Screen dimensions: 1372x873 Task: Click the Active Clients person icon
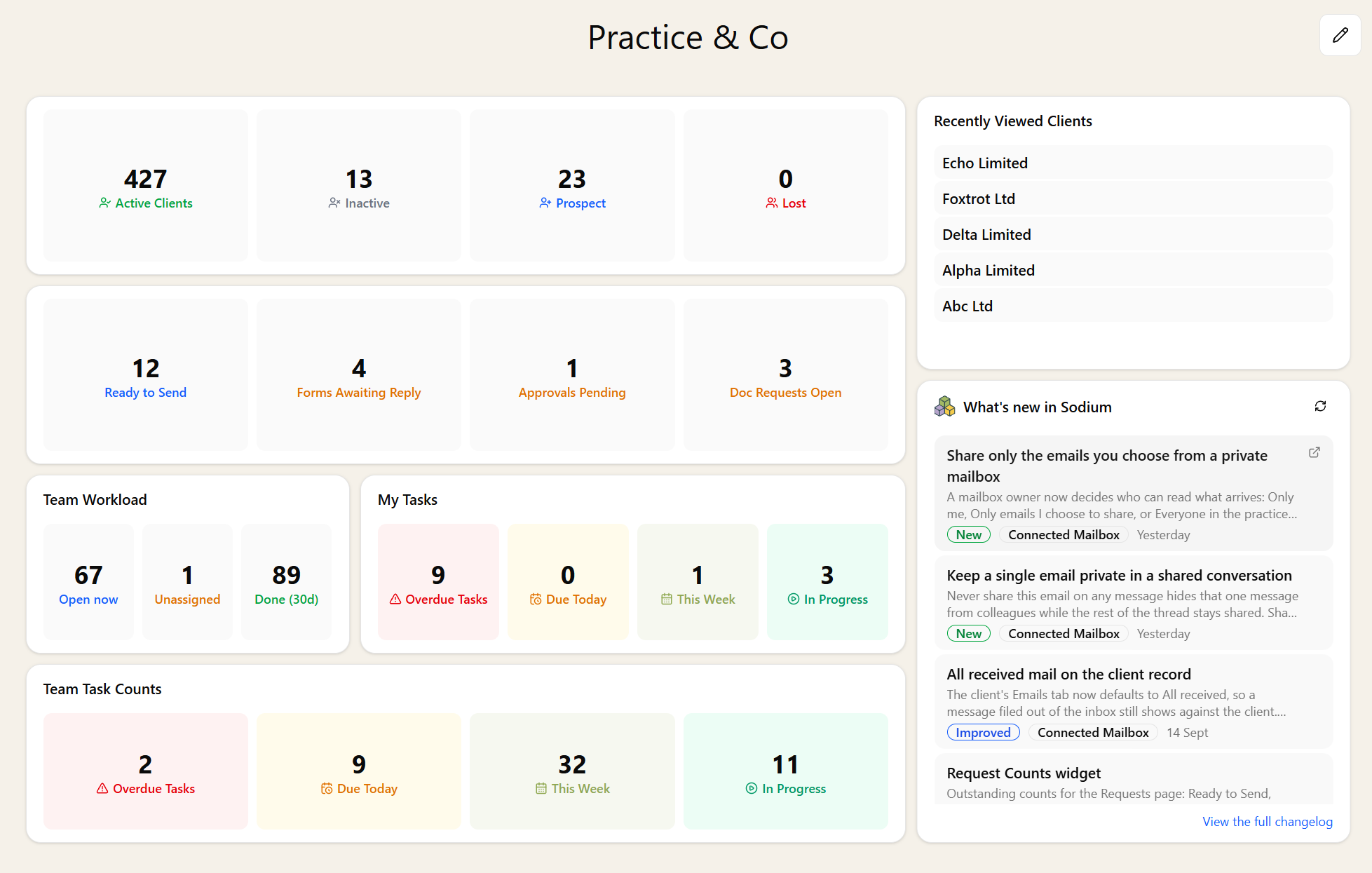104,203
